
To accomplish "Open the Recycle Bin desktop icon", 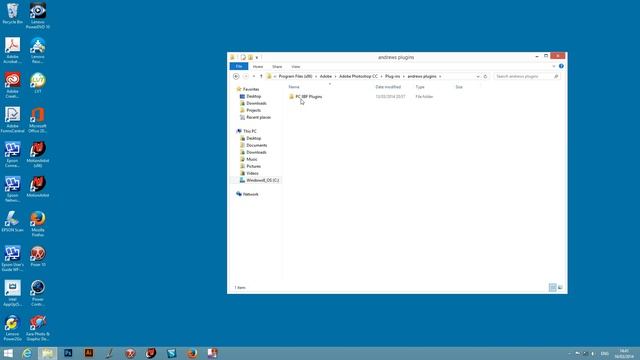I will [12, 13].
